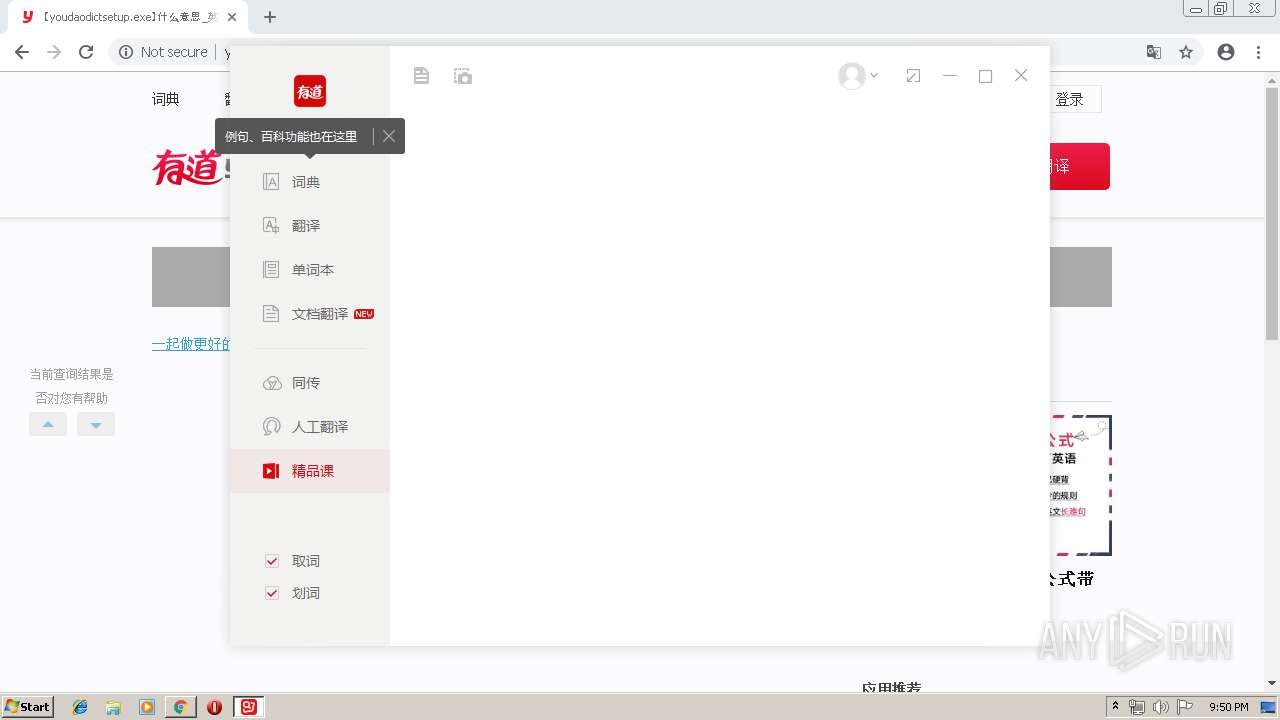The height and width of the screenshot is (720, 1280).
Task: Click the upvote arrow under 当前查询结果
Action: [x=48, y=424]
